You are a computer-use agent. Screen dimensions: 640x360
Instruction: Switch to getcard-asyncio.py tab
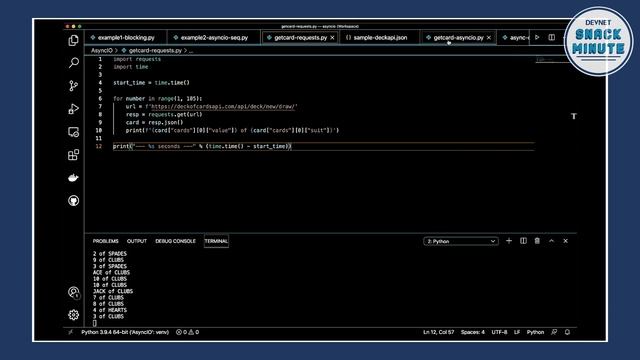tap(458, 38)
